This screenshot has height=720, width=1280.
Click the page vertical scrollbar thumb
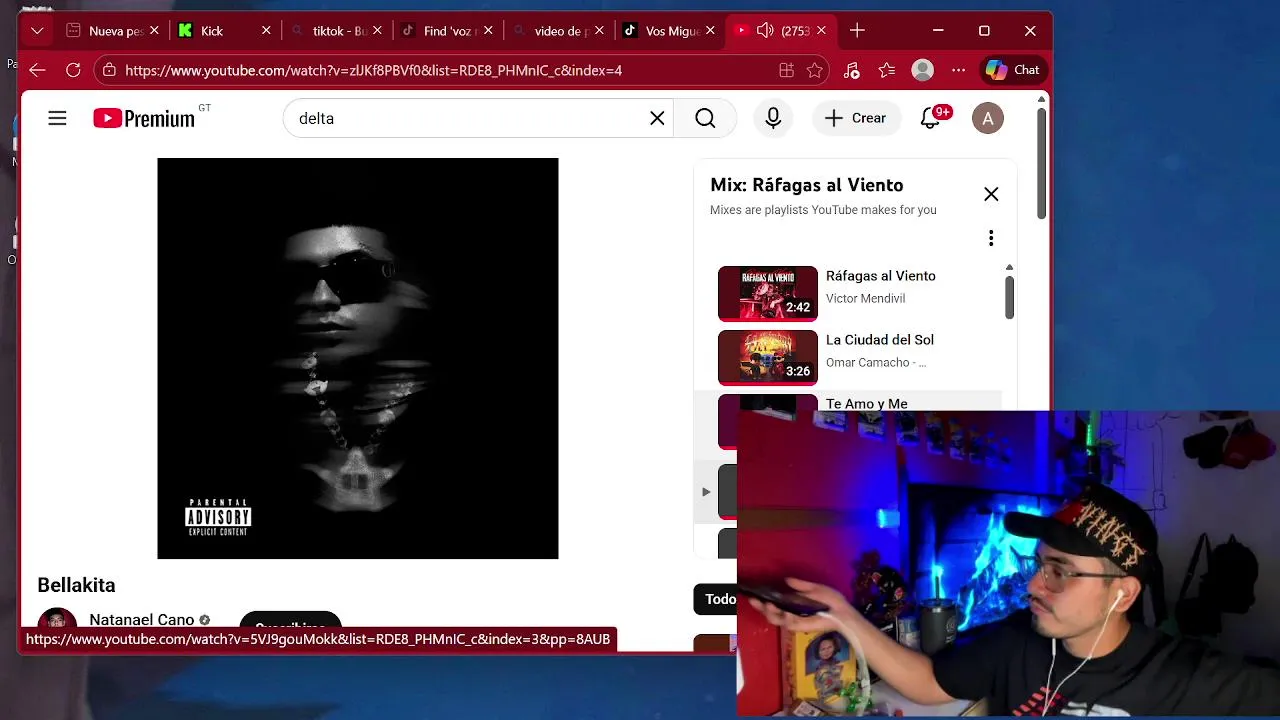pyautogui.click(x=1041, y=163)
